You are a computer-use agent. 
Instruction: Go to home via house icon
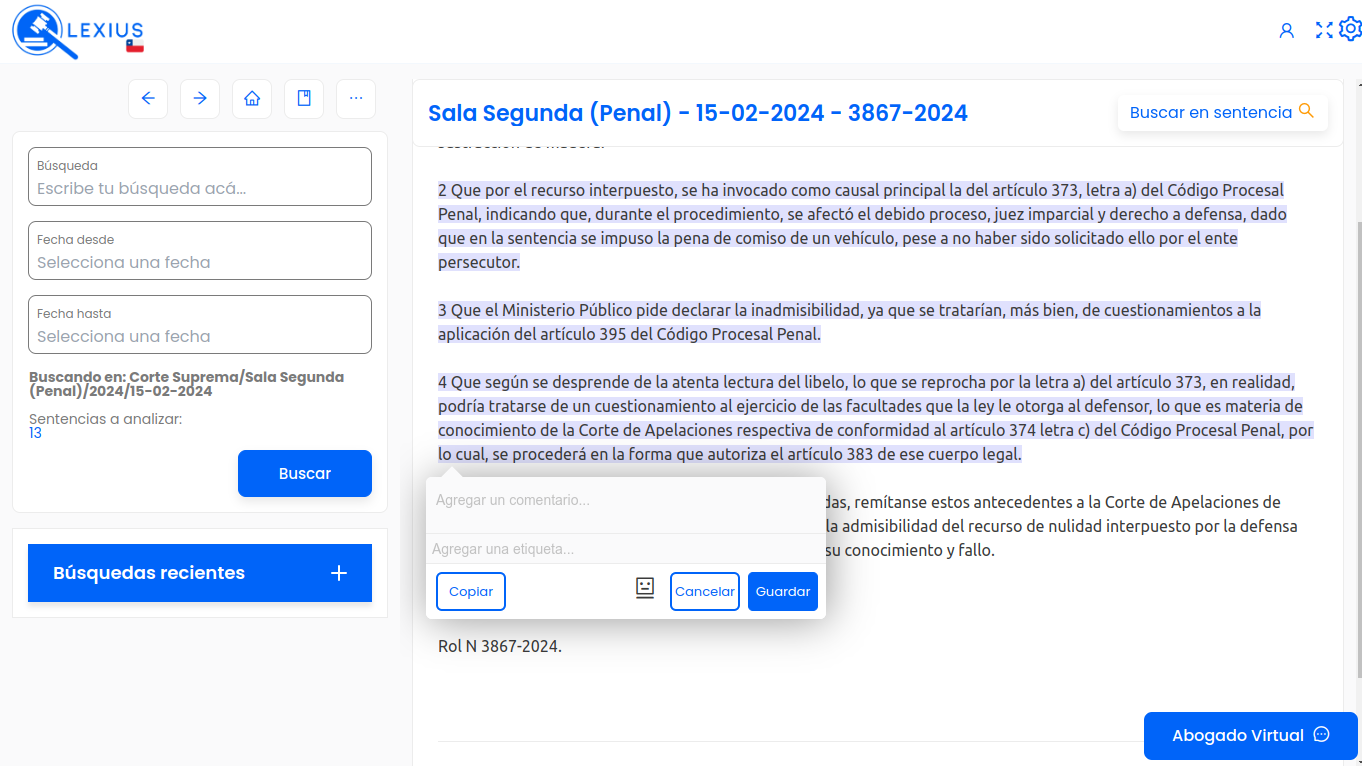click(x=252, y=98)
